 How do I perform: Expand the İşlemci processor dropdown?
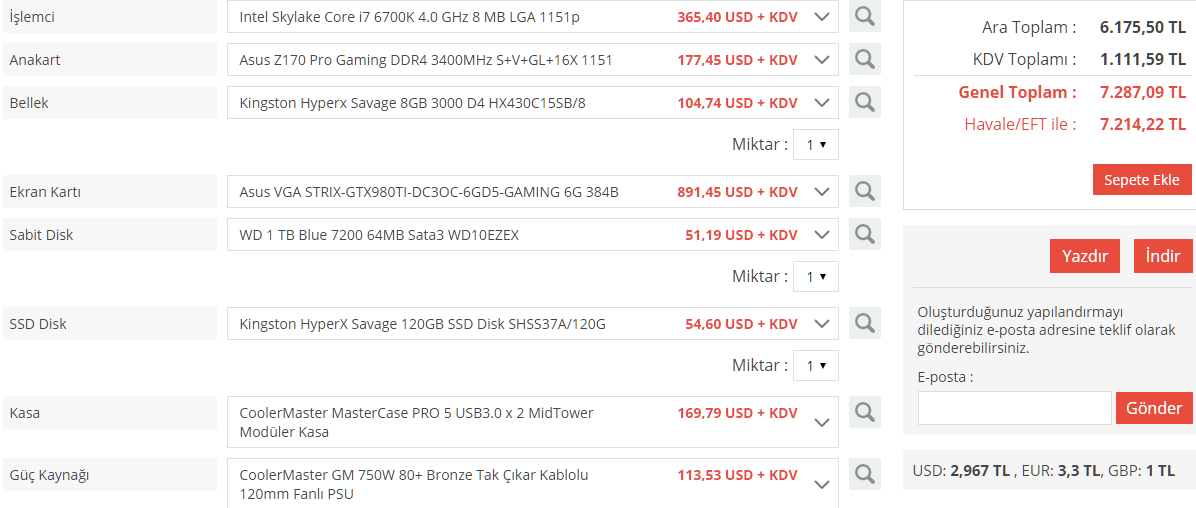click(822, 17)
